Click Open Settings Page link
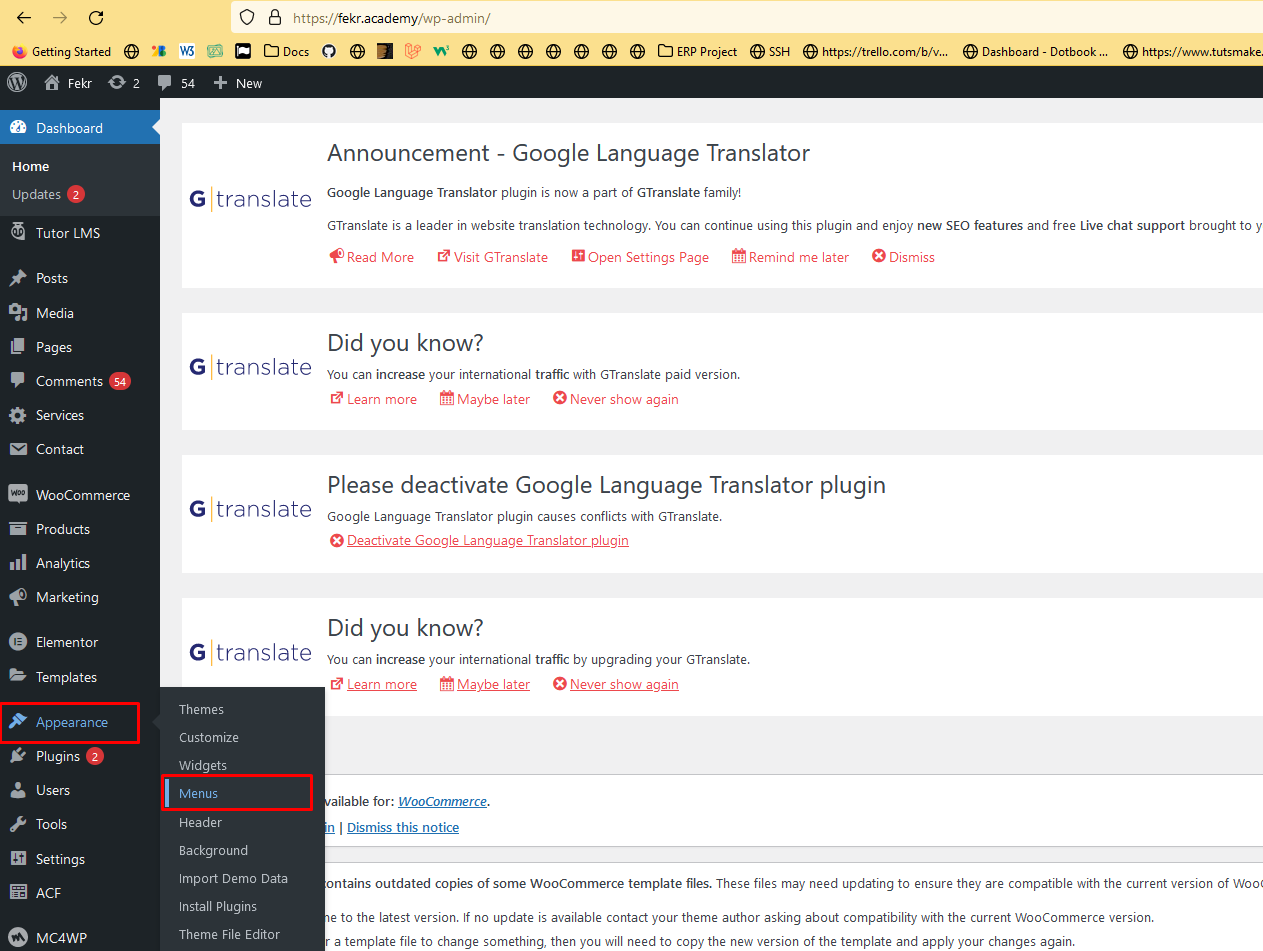Viewport: 1263px width, 951px height. pos(640,257)
